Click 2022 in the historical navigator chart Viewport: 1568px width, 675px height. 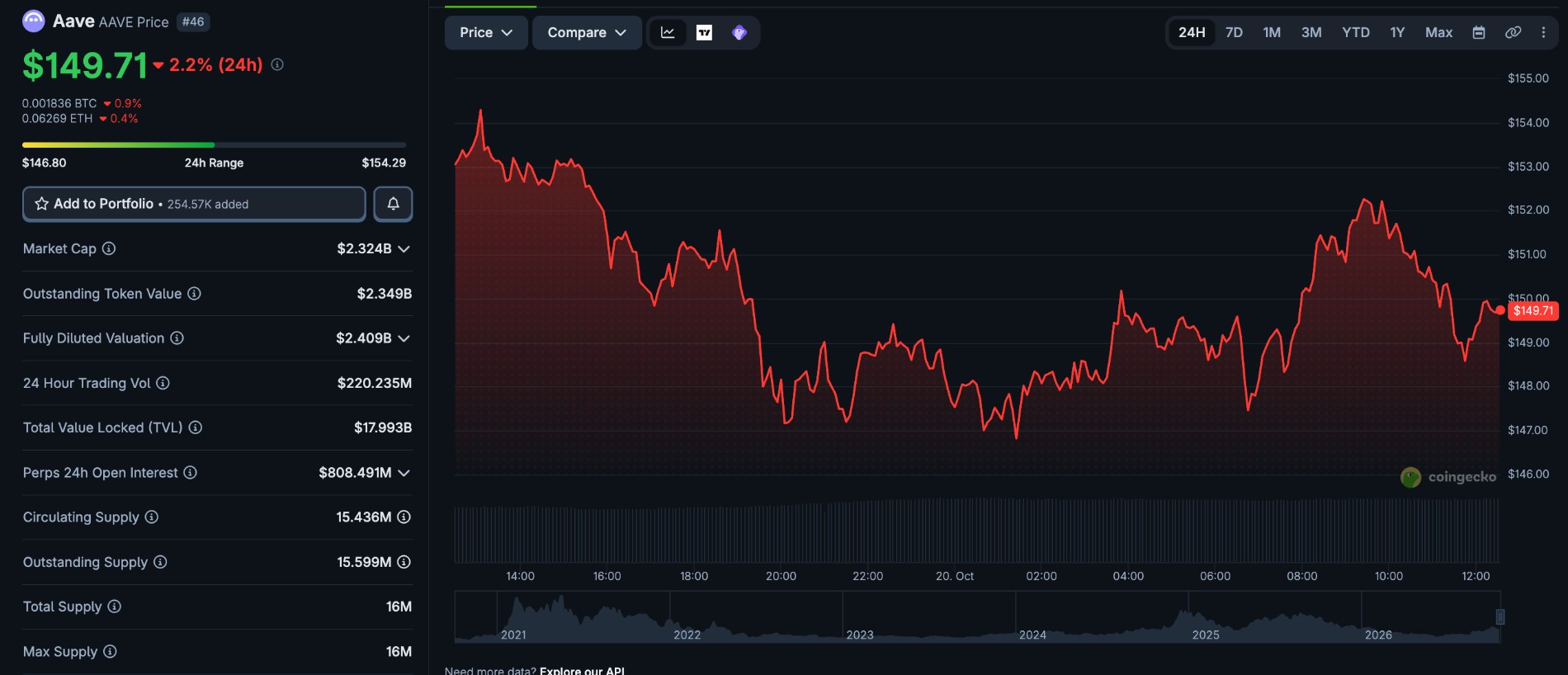687,635
